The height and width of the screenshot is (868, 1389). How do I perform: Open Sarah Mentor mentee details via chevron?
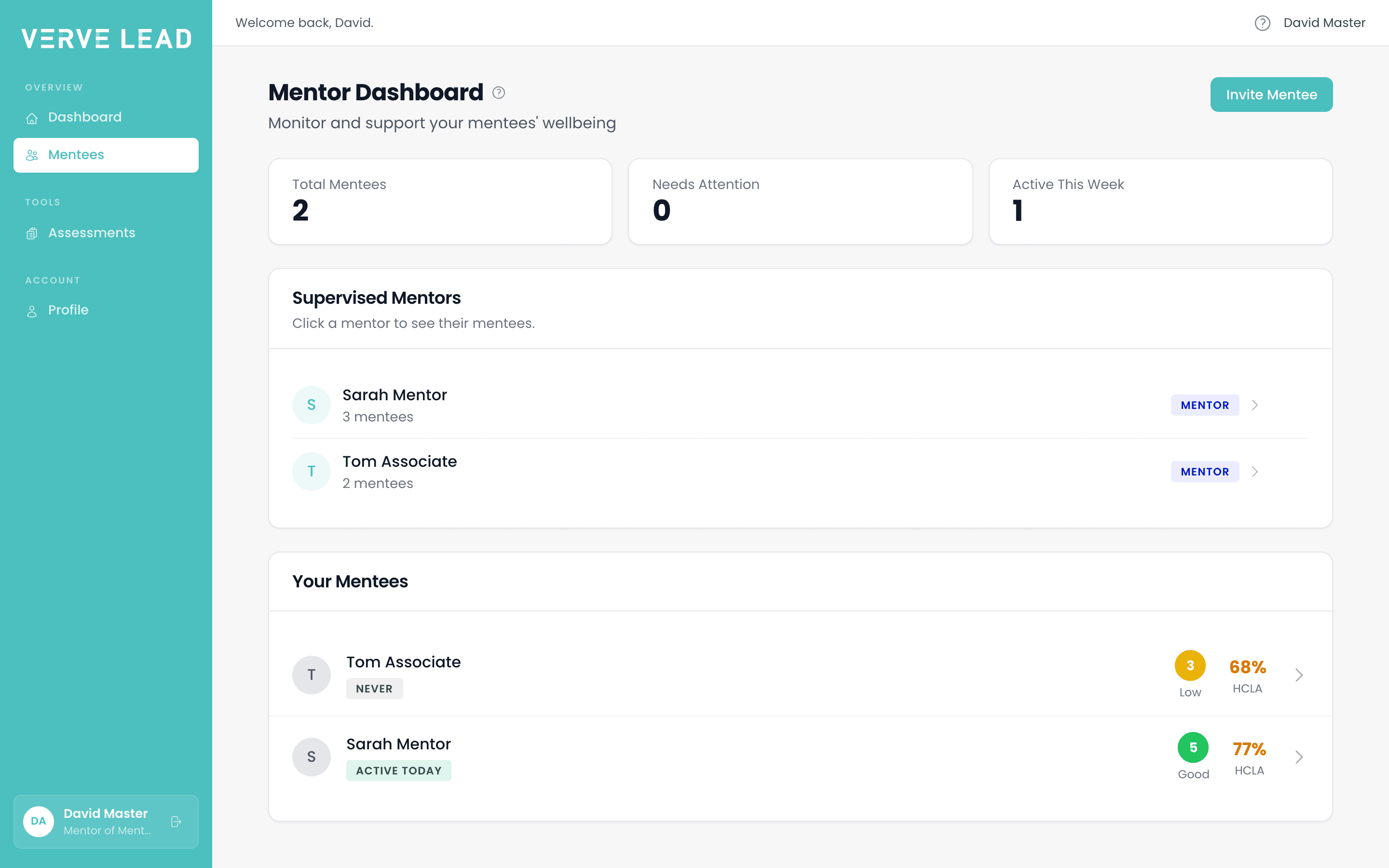[x=1299, y=757]
